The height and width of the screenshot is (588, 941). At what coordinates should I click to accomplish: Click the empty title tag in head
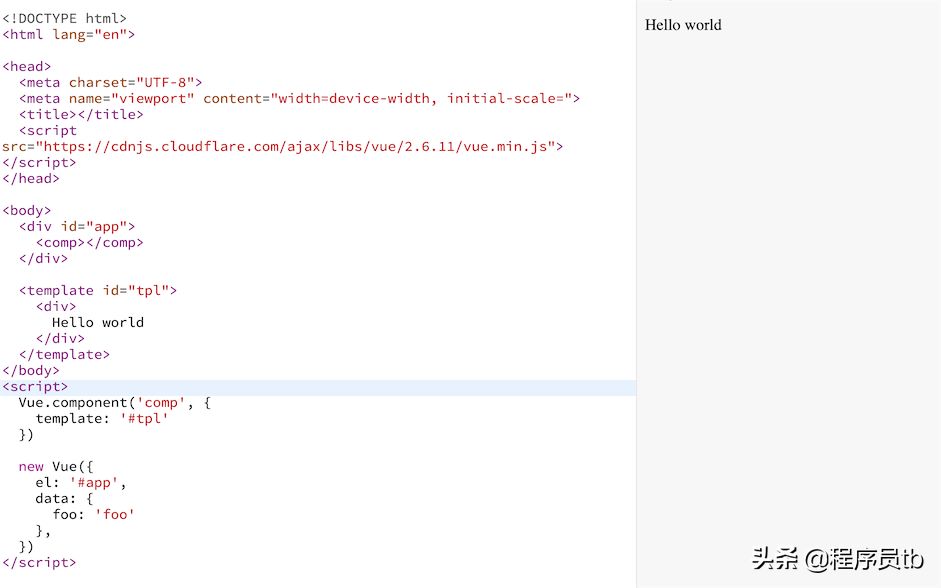(81, 114)
